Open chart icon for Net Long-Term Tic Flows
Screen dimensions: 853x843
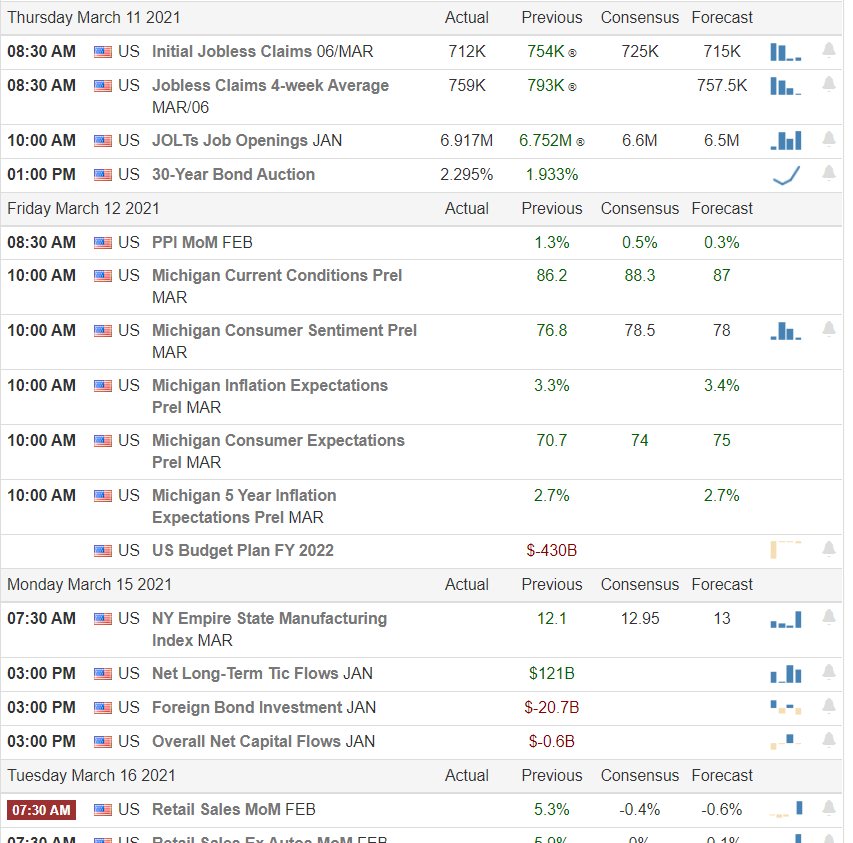(786, 674)
